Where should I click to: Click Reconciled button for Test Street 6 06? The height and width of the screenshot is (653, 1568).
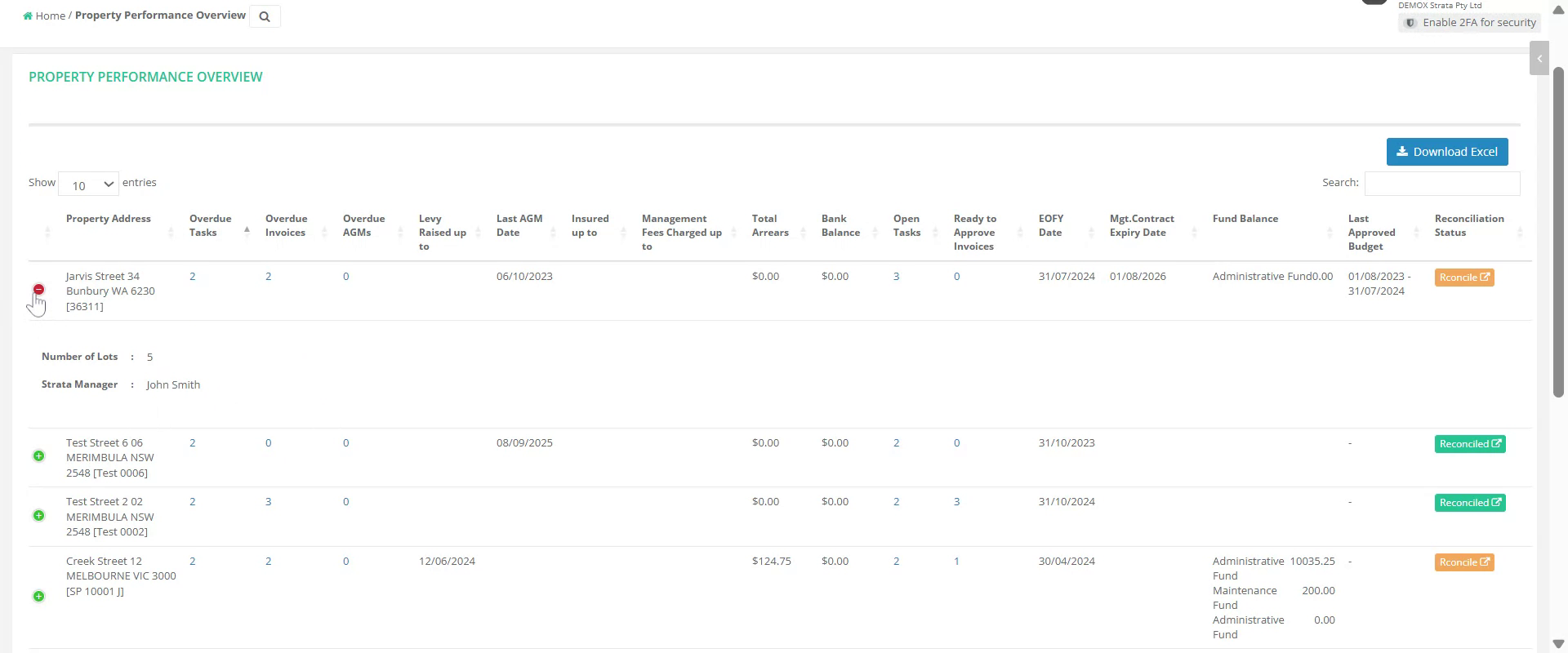pos(1470,444)
